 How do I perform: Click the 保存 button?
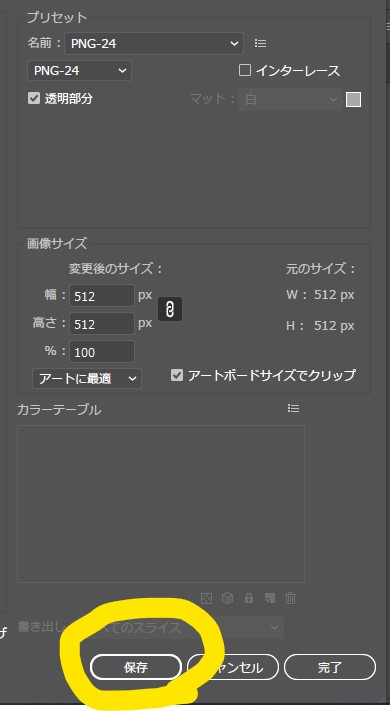point(136,667)
